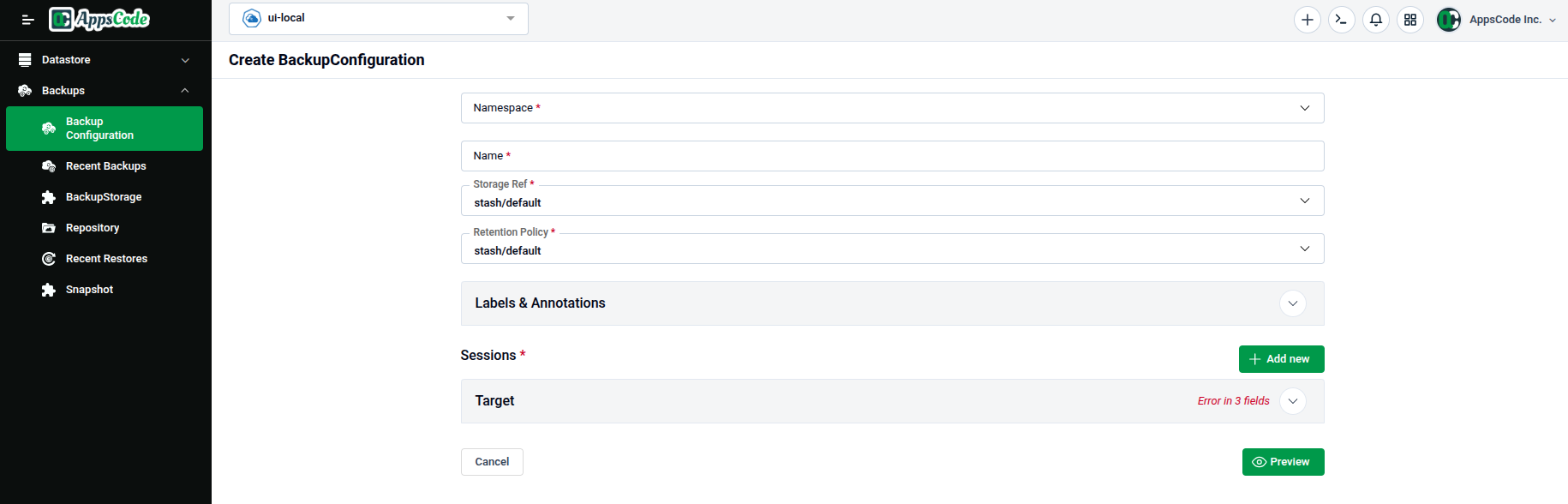This screenshot has height=504, width=1568.
Task: Click the AppsCode logo
Action: tap(99, 19)
